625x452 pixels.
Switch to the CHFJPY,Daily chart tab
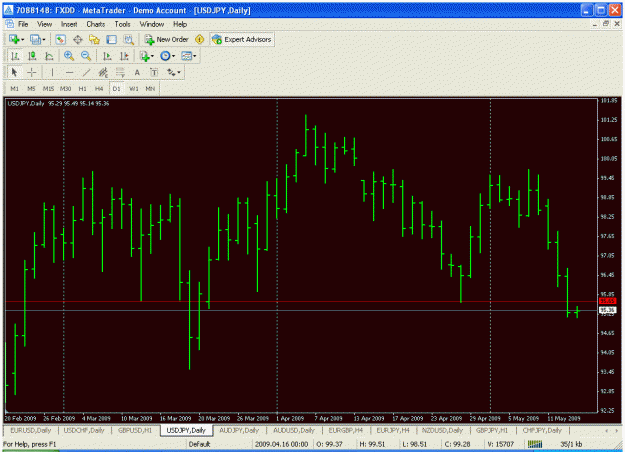point(542,430)
